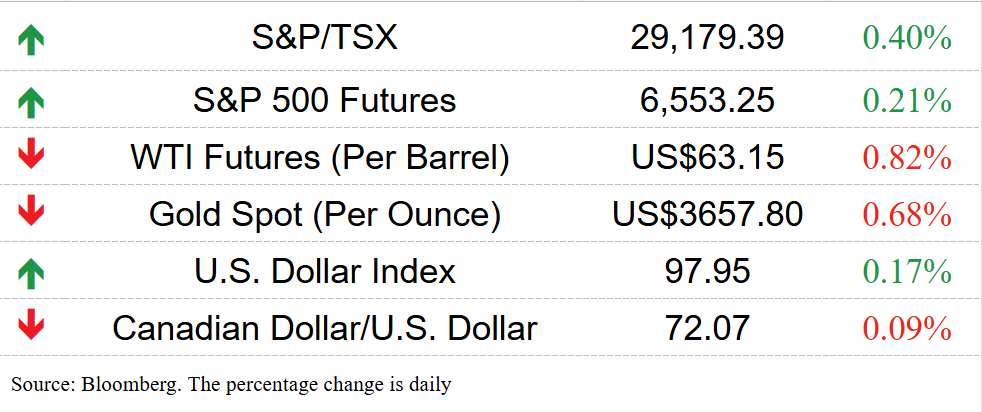Click the 6,553.25 futures value
The width and height of the screenshot is (982, 412).
click(x=707, y=100)
